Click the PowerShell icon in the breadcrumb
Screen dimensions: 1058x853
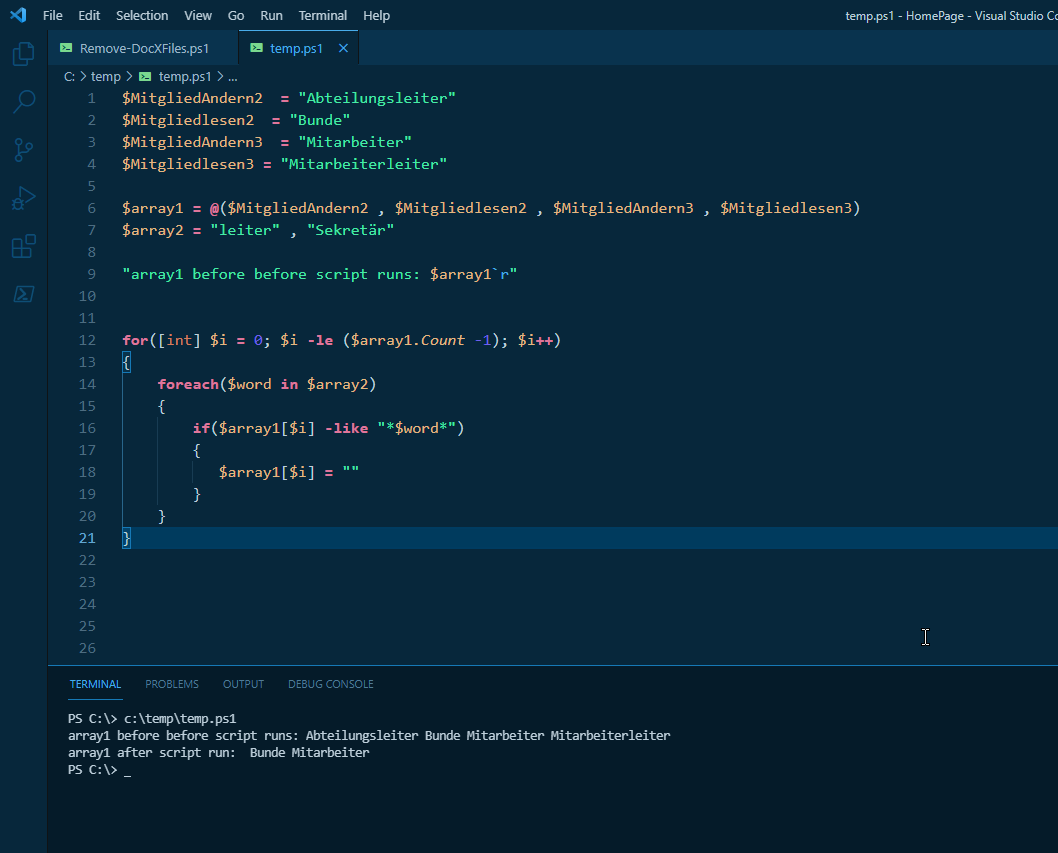144,76
